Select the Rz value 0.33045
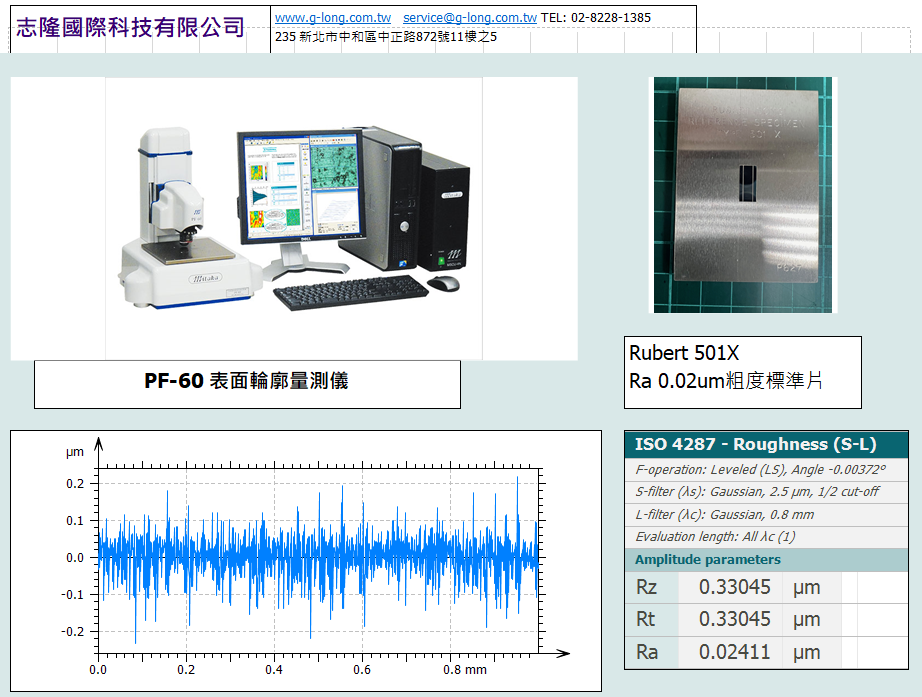 734,587
